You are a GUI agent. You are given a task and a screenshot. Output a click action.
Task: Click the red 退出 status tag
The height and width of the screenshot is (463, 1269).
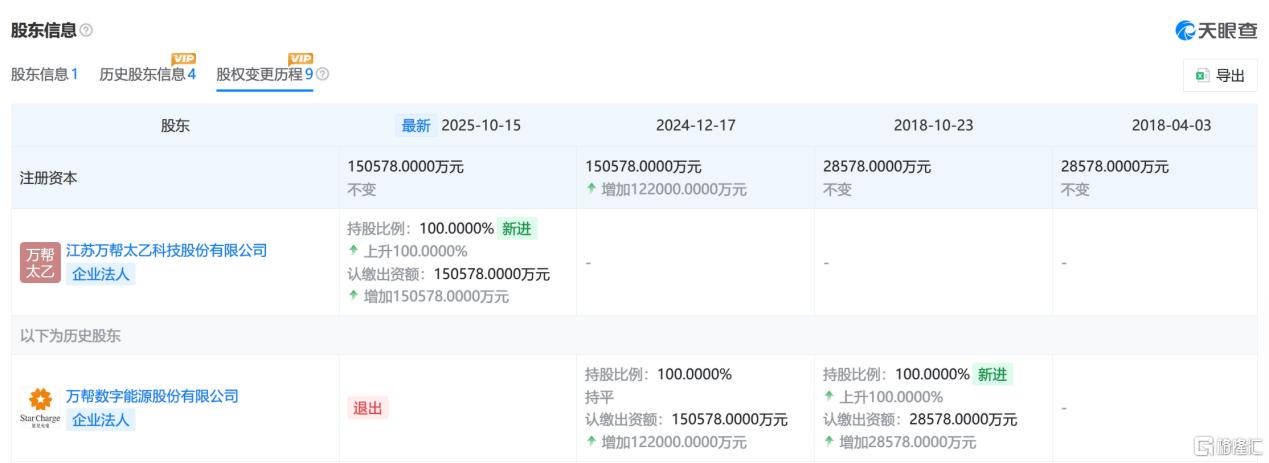point(368,408)
